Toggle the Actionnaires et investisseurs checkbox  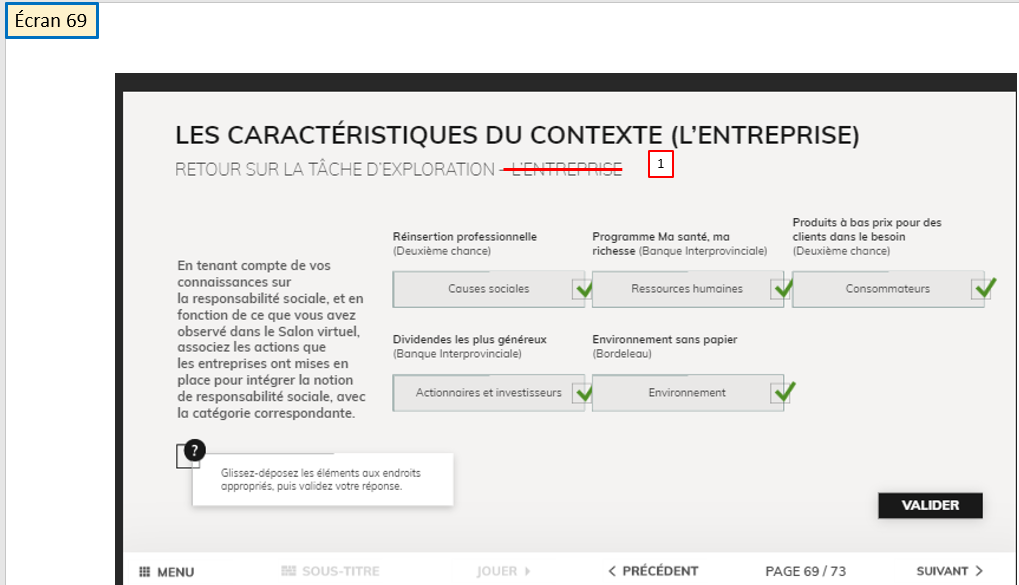pos(582,393)
